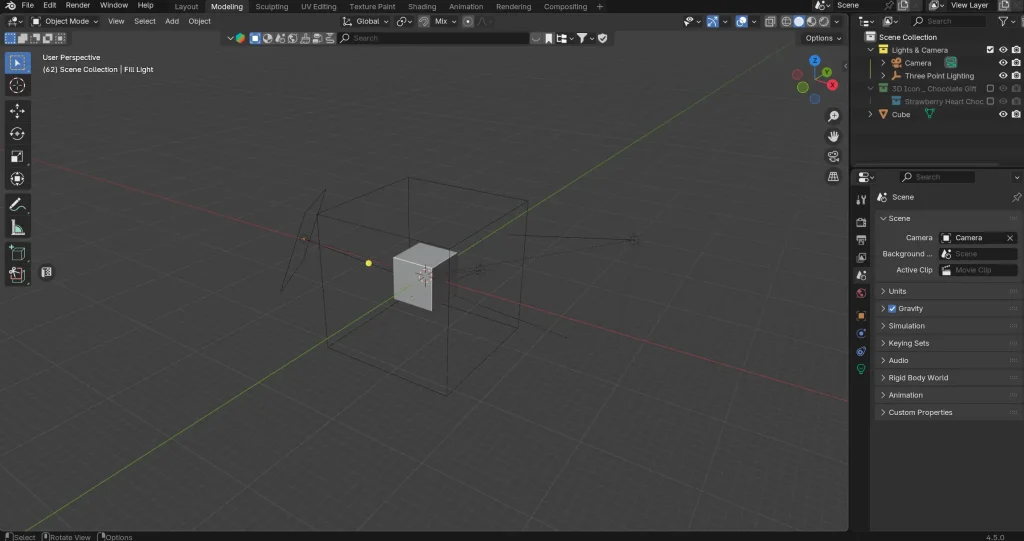Select the Add Cube tool

17,253
